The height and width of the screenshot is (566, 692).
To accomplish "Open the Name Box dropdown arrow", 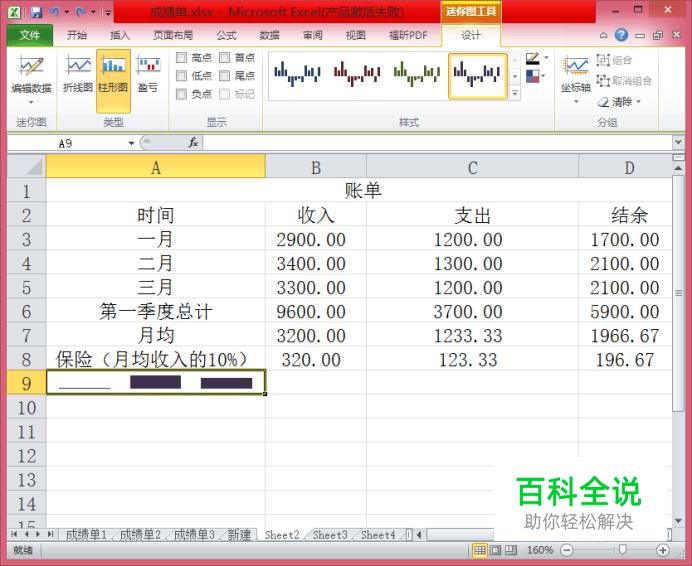I will [131, 143].
